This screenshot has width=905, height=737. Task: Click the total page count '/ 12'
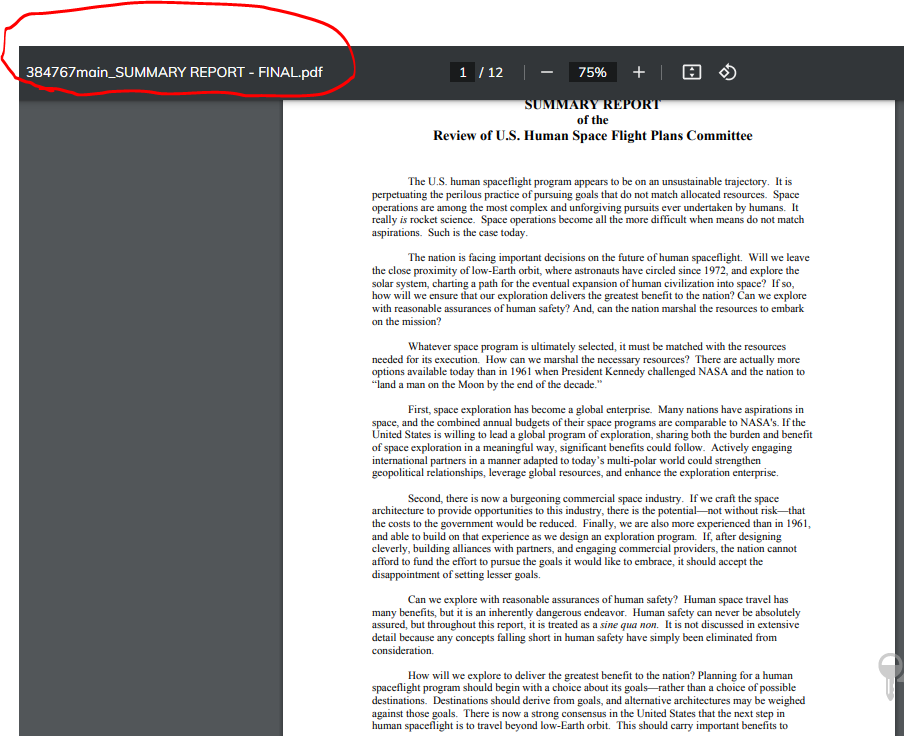[x=491, y=72]
